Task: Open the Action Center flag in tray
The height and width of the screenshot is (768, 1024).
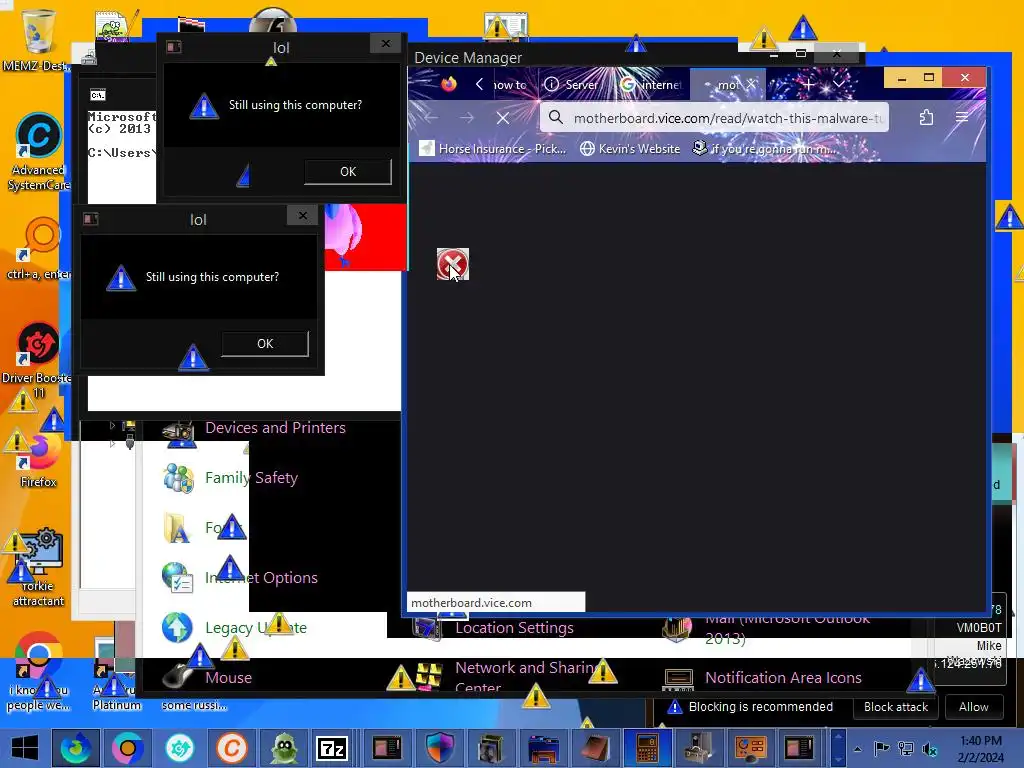Action: pyautogui.click(x=881, y=748)
